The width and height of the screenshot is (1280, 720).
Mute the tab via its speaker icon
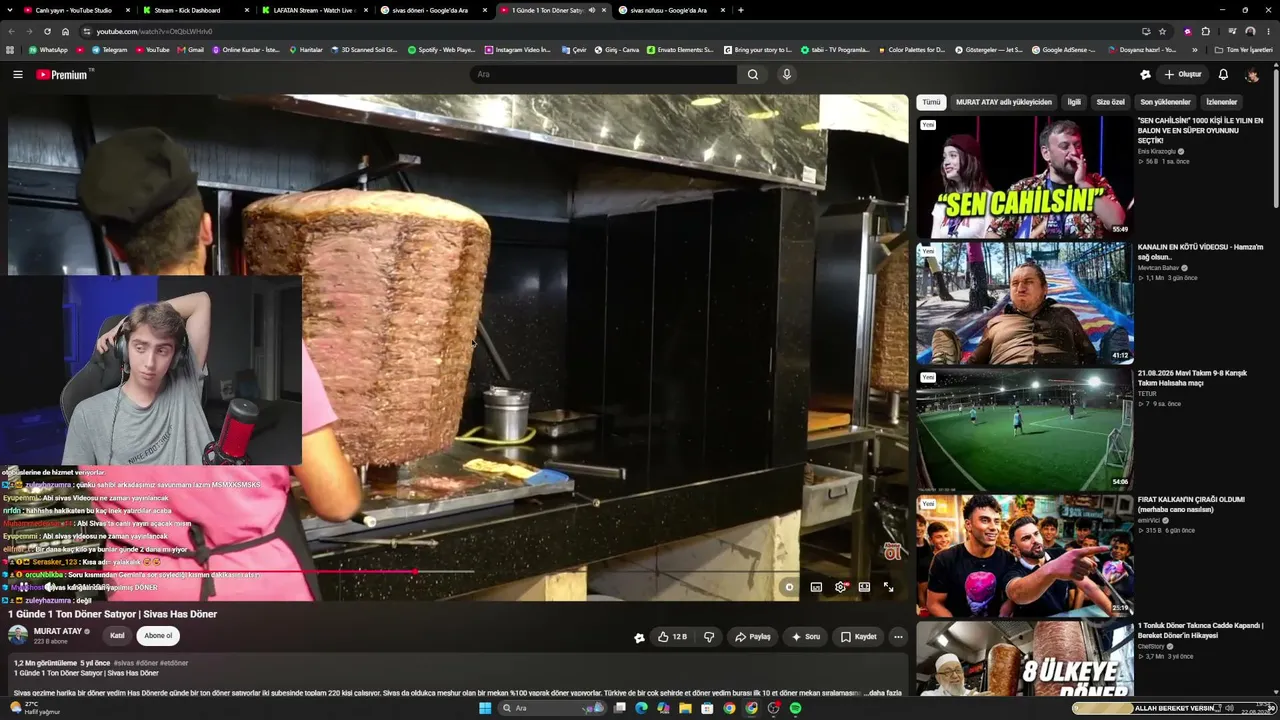pos(591,10)
